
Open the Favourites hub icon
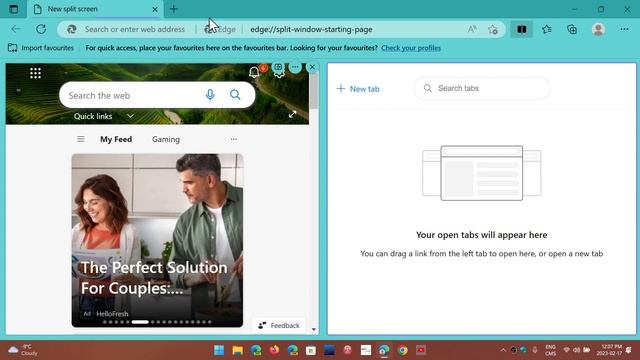[547, 29]
